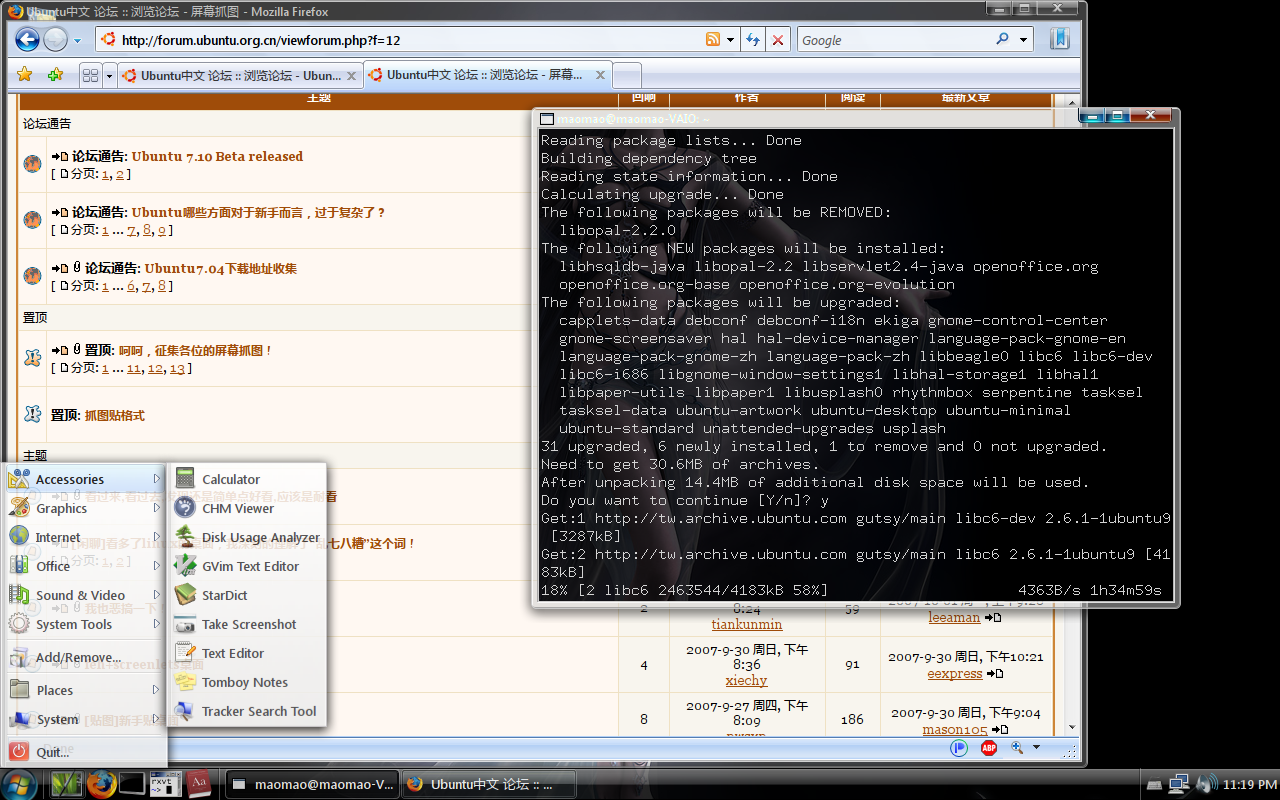Click the search magnifier icon
Image resolution: width=1280 pixels, height=800 pixels.
click(1003, 40)
